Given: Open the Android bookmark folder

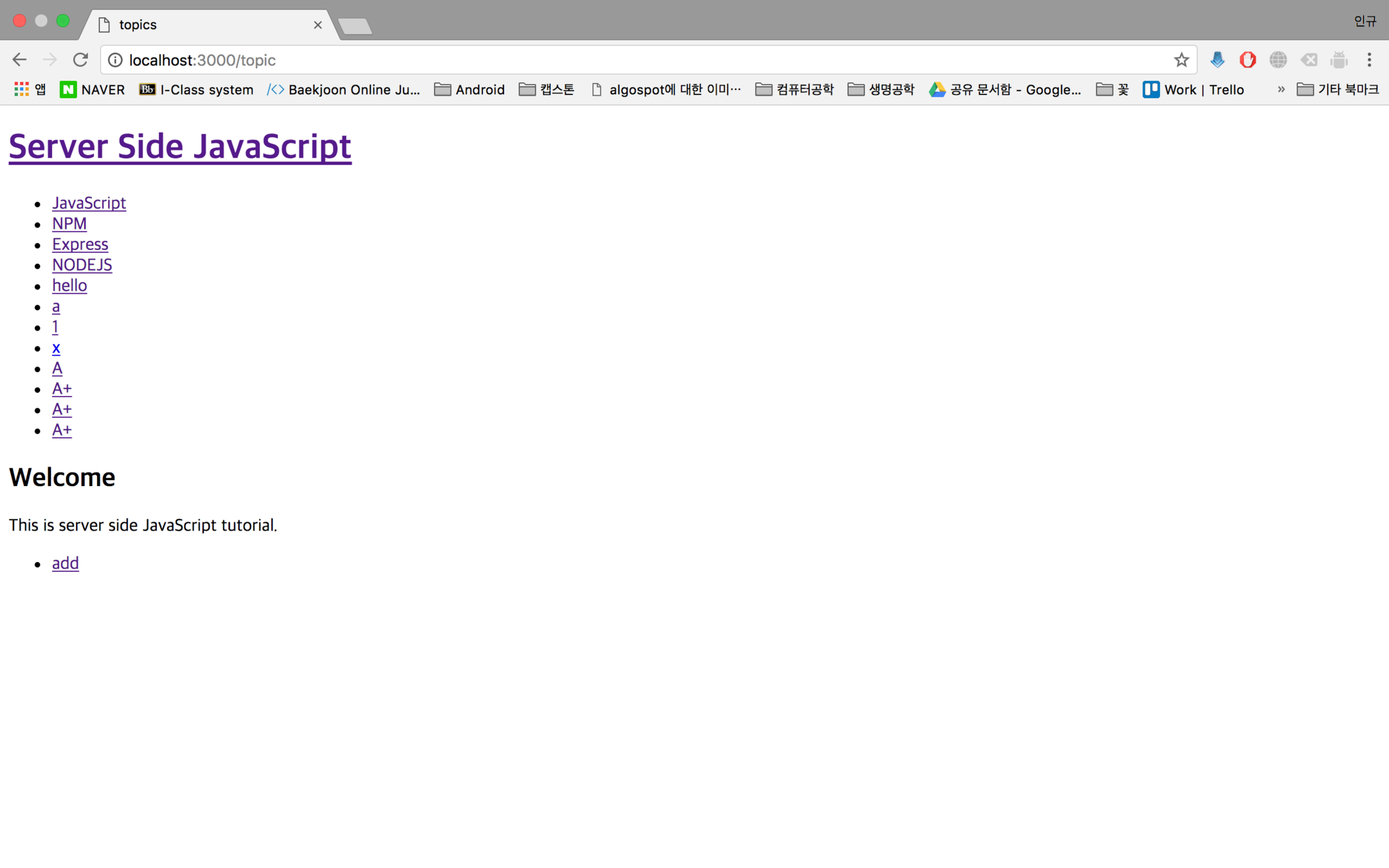Looking at the screenshot, I should tap(469, 89).
